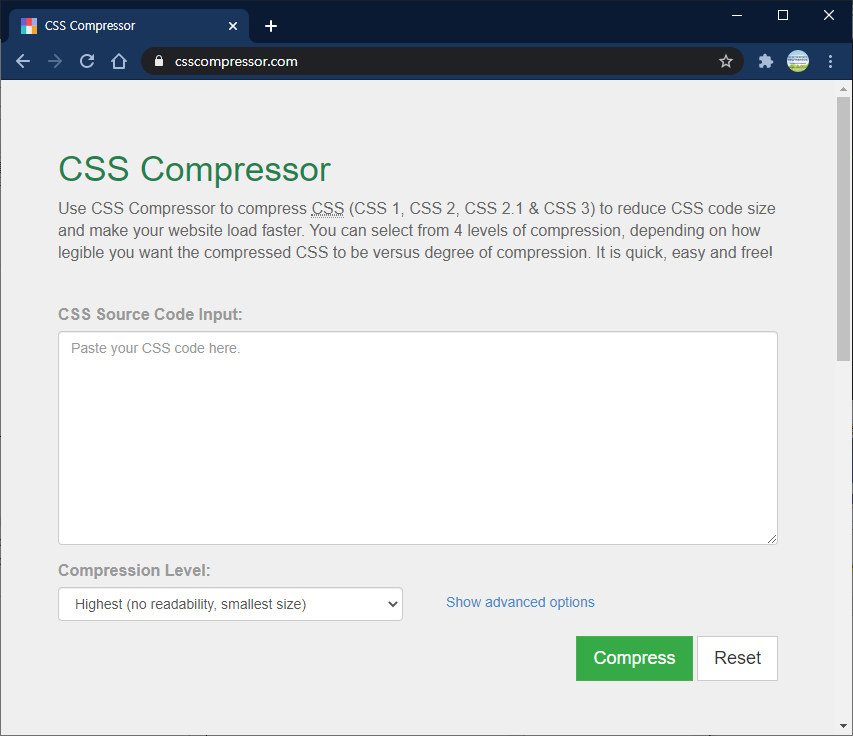The height and width of the screenshot is (736, 853).
Task: Maximize the Chrome window
Action: 783,15
